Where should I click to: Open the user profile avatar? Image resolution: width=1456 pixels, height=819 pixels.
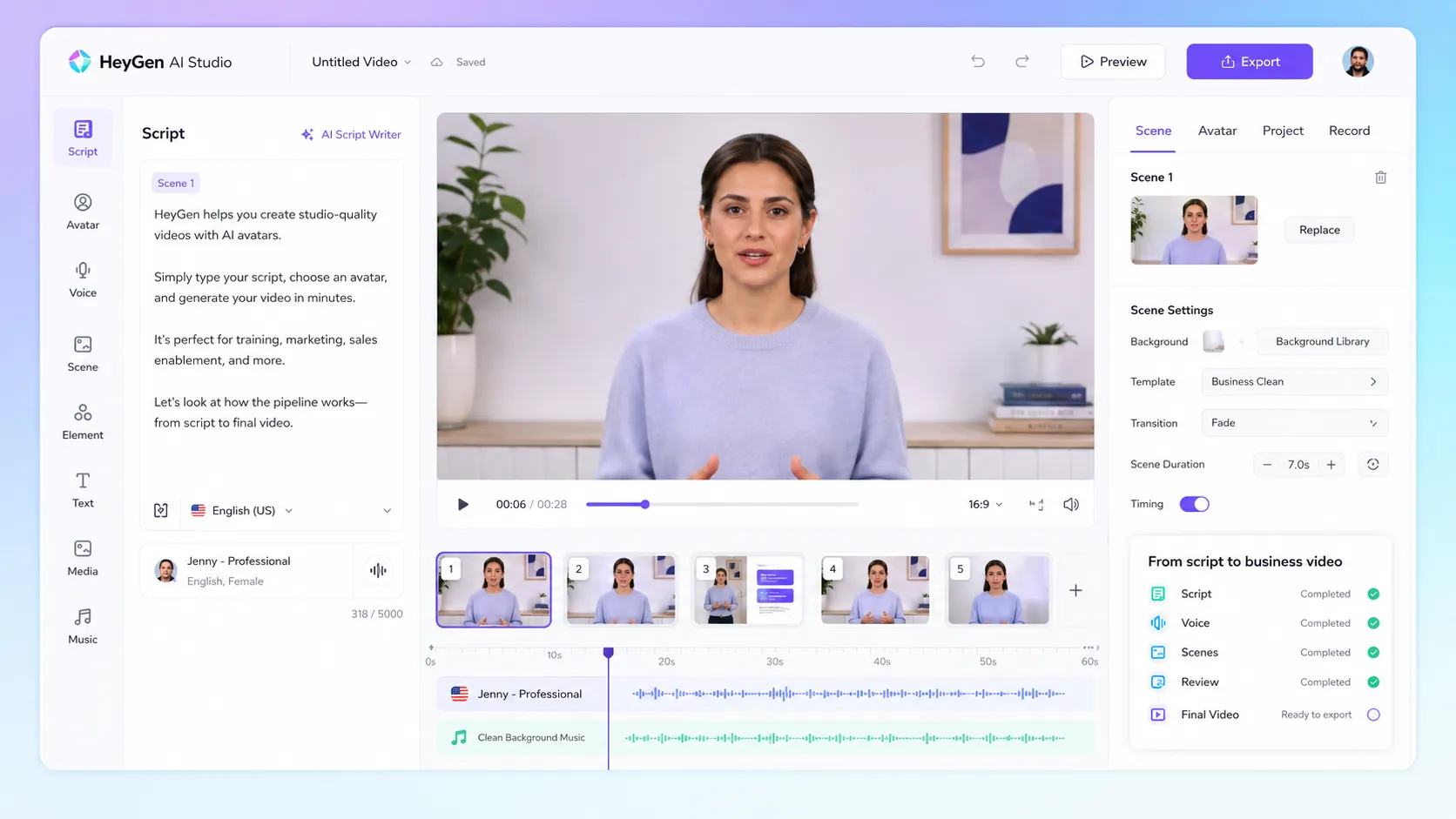pyautogui.click(x=1358, y=61)
